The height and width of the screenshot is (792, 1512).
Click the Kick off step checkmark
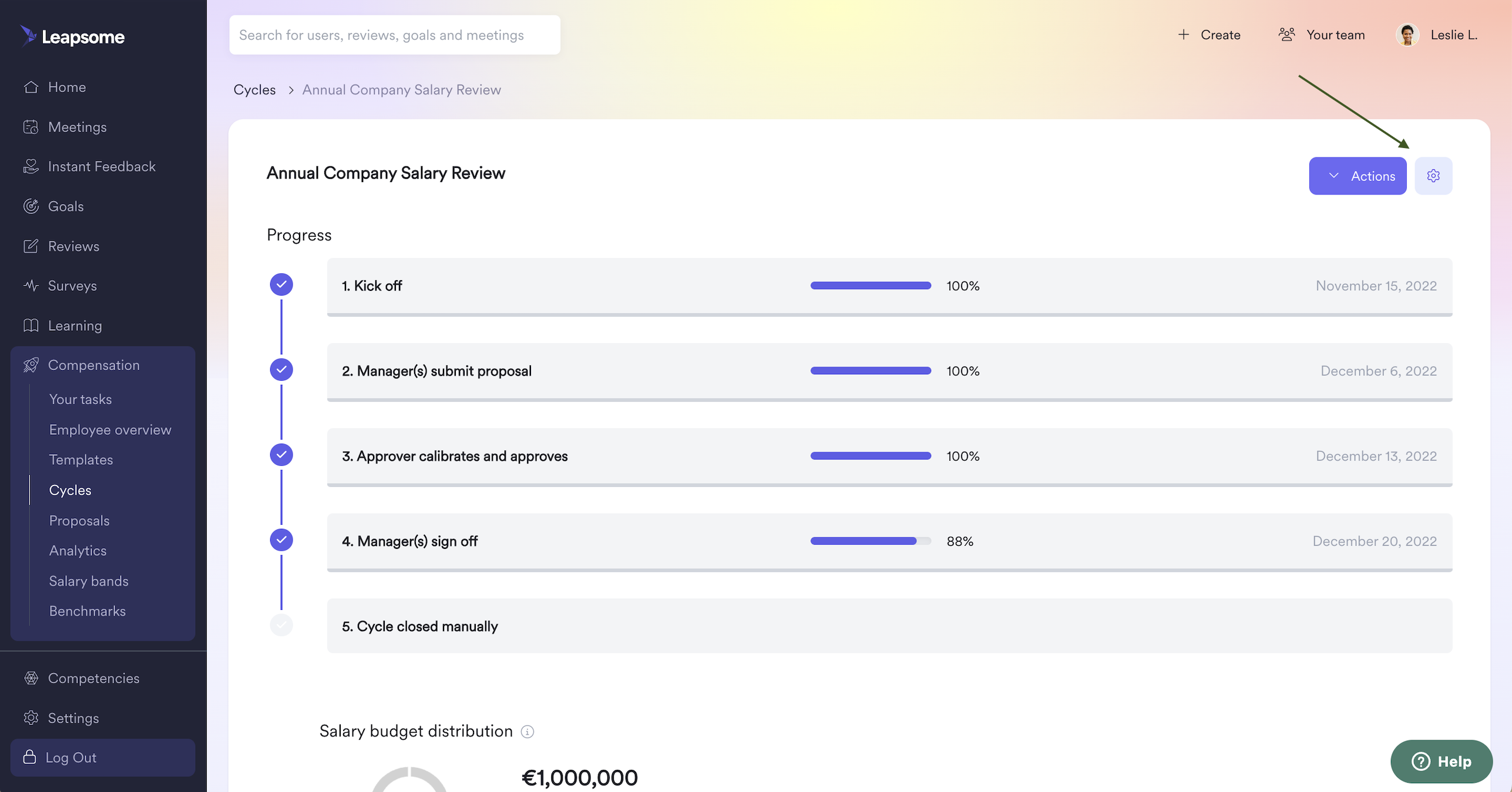coord(281,284)
